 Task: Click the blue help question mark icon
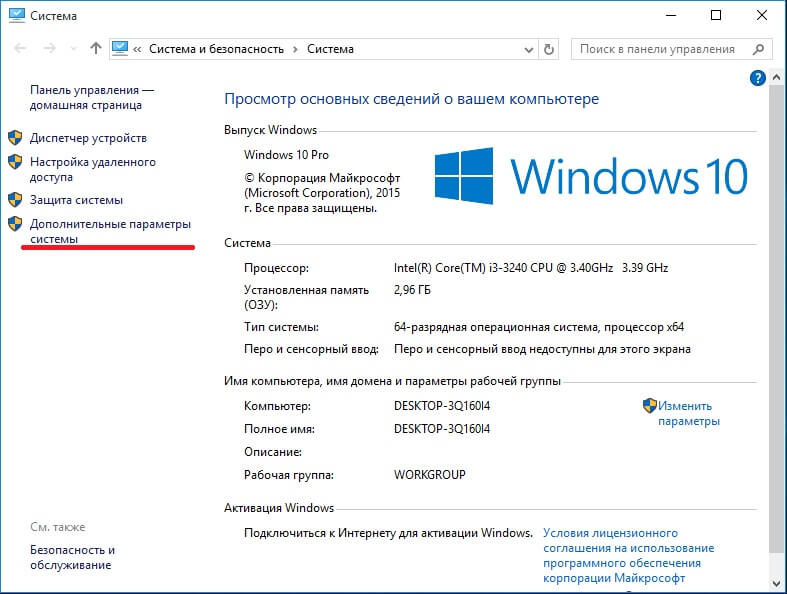[757, 78]
